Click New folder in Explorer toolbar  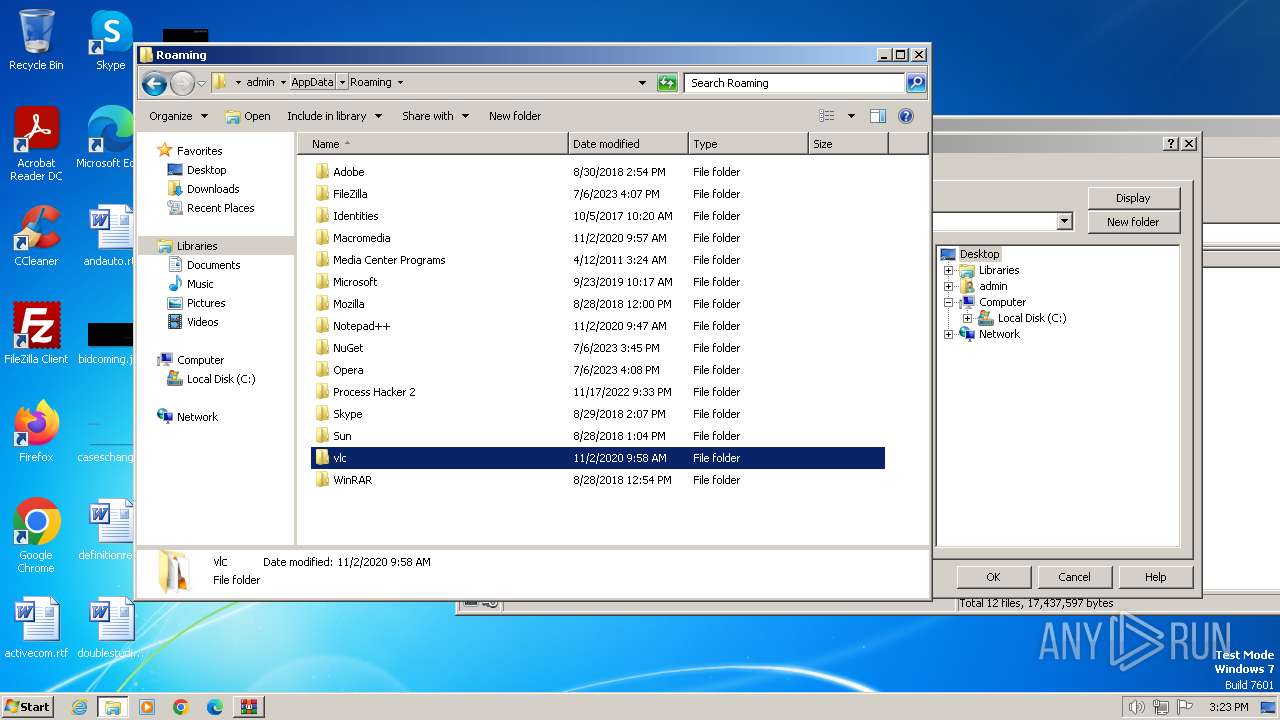[x=515, y=116]
